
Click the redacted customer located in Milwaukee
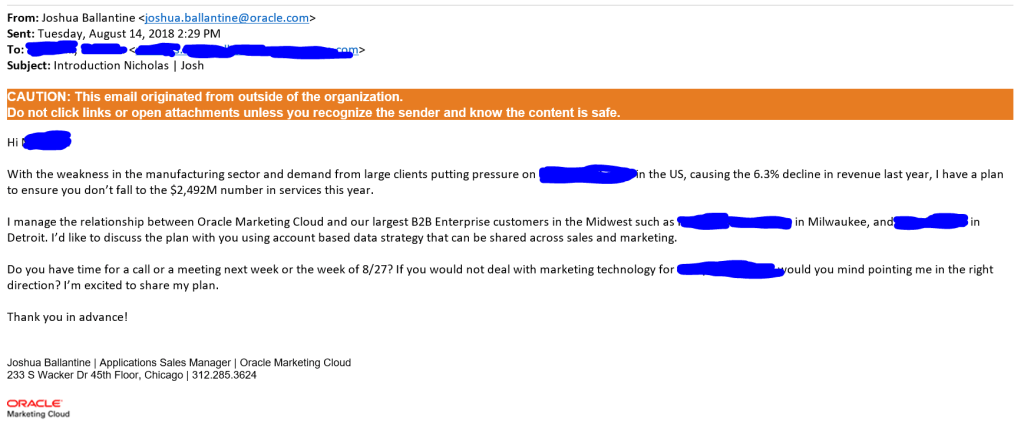coord(734,221)
